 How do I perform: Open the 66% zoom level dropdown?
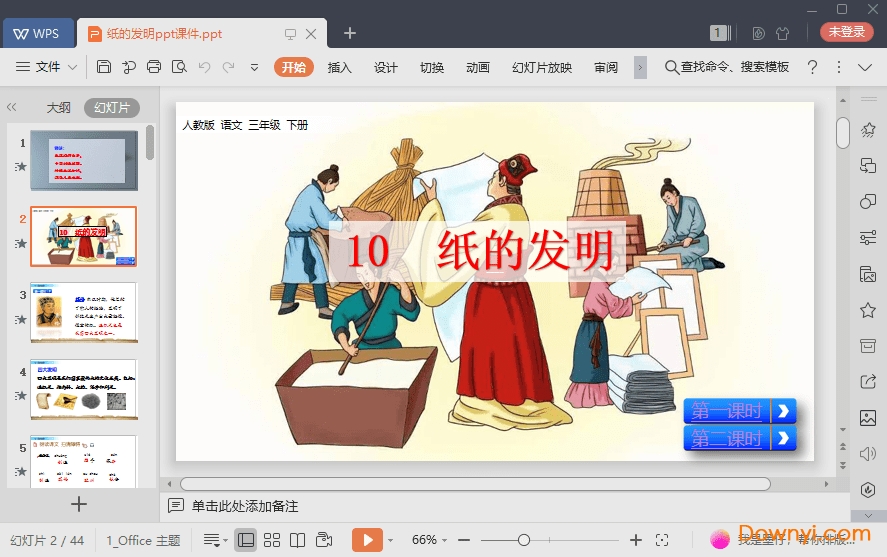pos(429,540)
